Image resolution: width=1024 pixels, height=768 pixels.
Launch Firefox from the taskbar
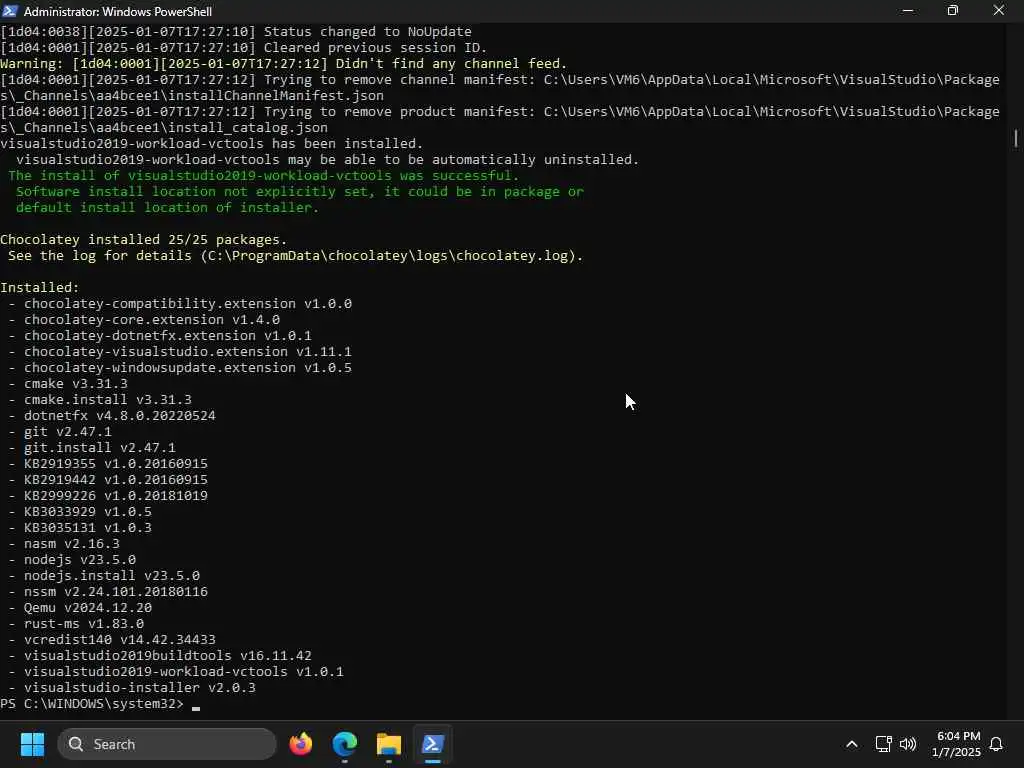(300, 744)
